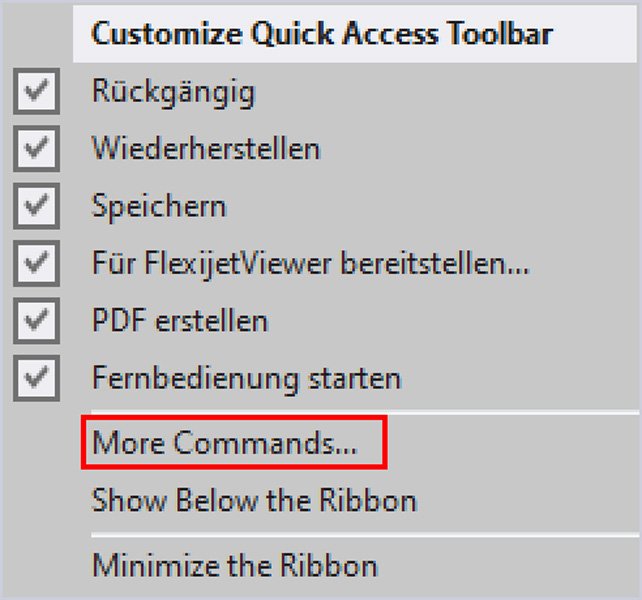
Task: Choose the Wiederherstellen menu entry text
Action: [206, 150]
